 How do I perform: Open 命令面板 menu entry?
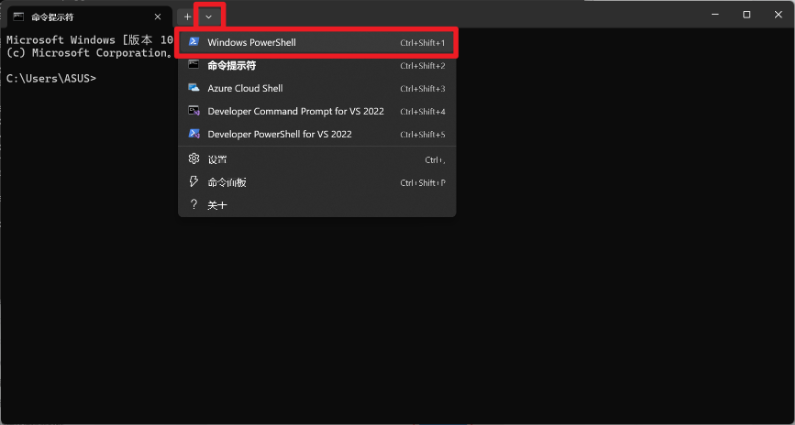click(x=317, y=182)
